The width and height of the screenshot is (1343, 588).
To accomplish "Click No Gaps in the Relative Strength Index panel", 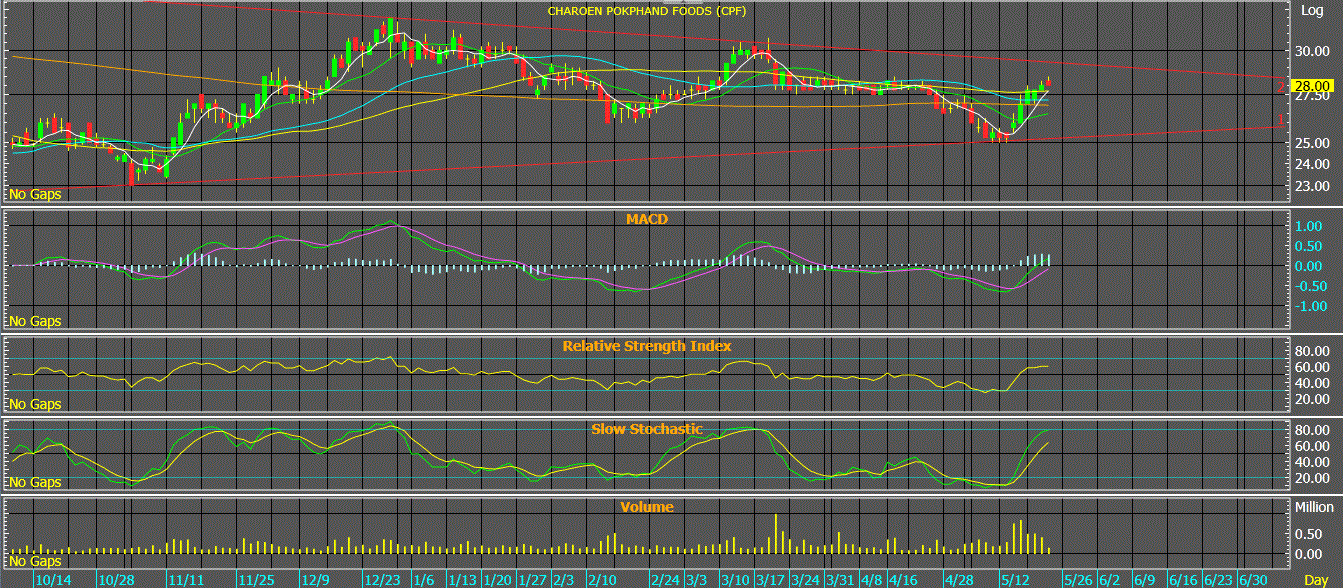I will click(35, 404).
